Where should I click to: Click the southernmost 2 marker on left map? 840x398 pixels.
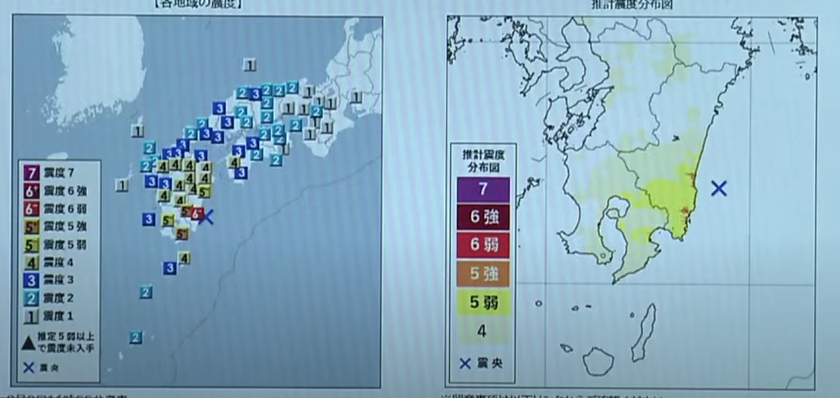tap(136, 337)
